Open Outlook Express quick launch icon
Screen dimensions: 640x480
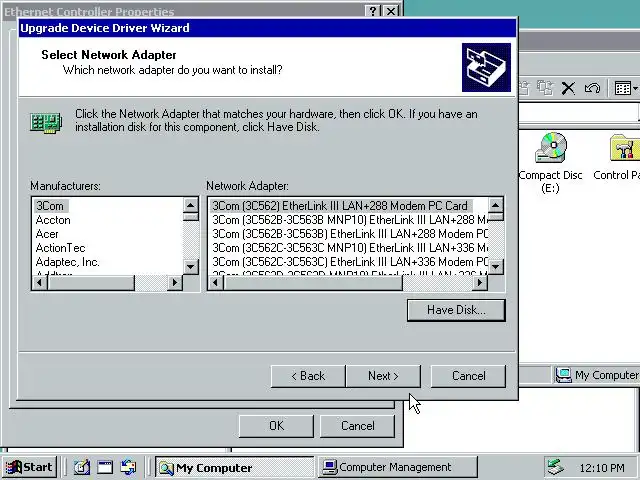click(x=128, y=467)
